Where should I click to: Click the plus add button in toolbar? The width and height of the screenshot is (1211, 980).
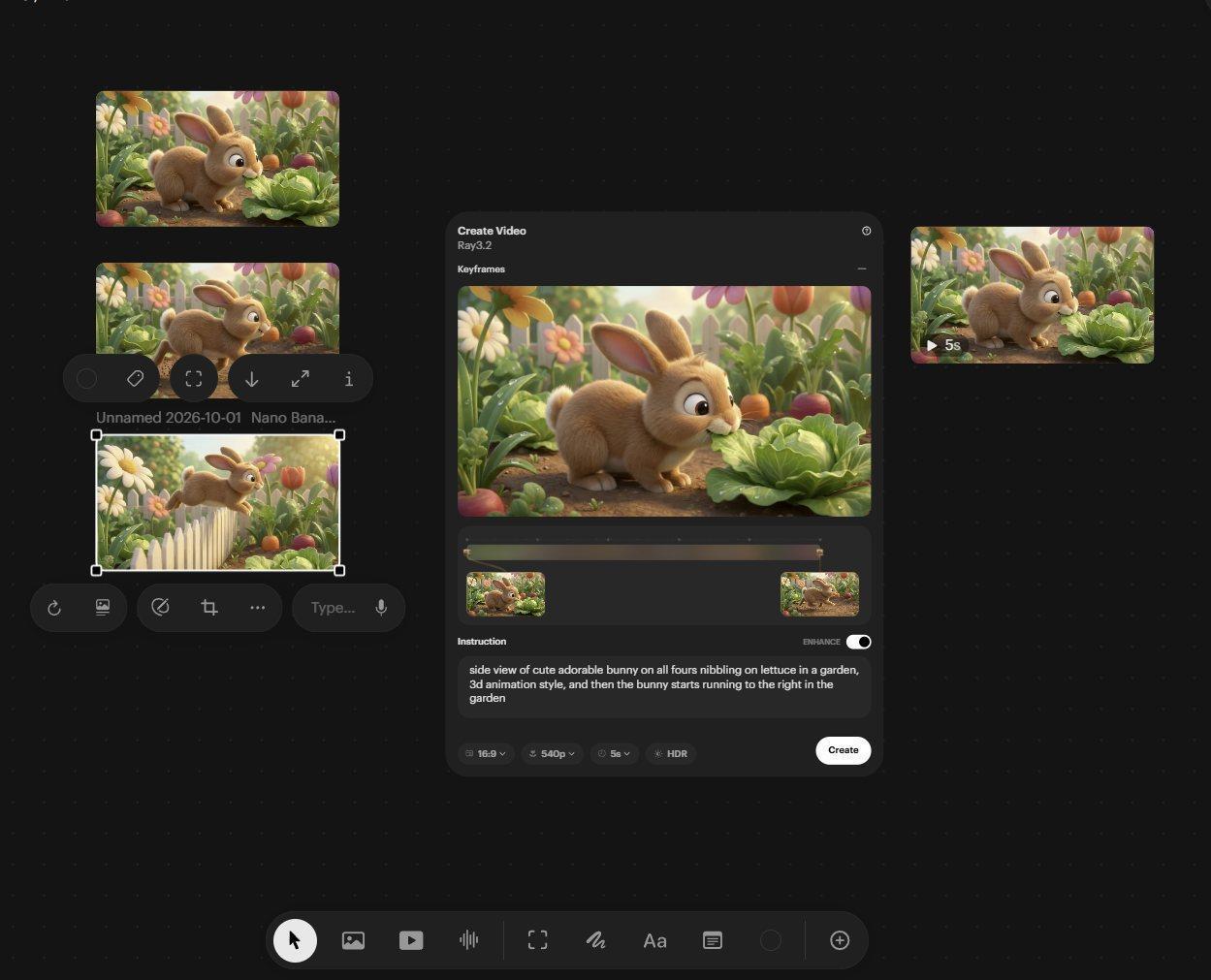840,940
